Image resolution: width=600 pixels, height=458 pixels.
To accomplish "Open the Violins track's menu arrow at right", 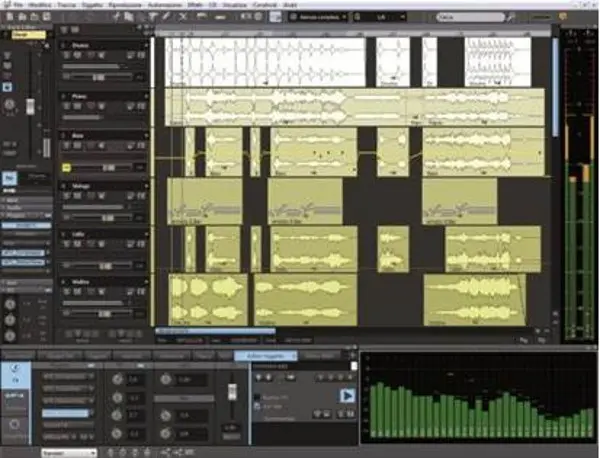I will point(146,282).
